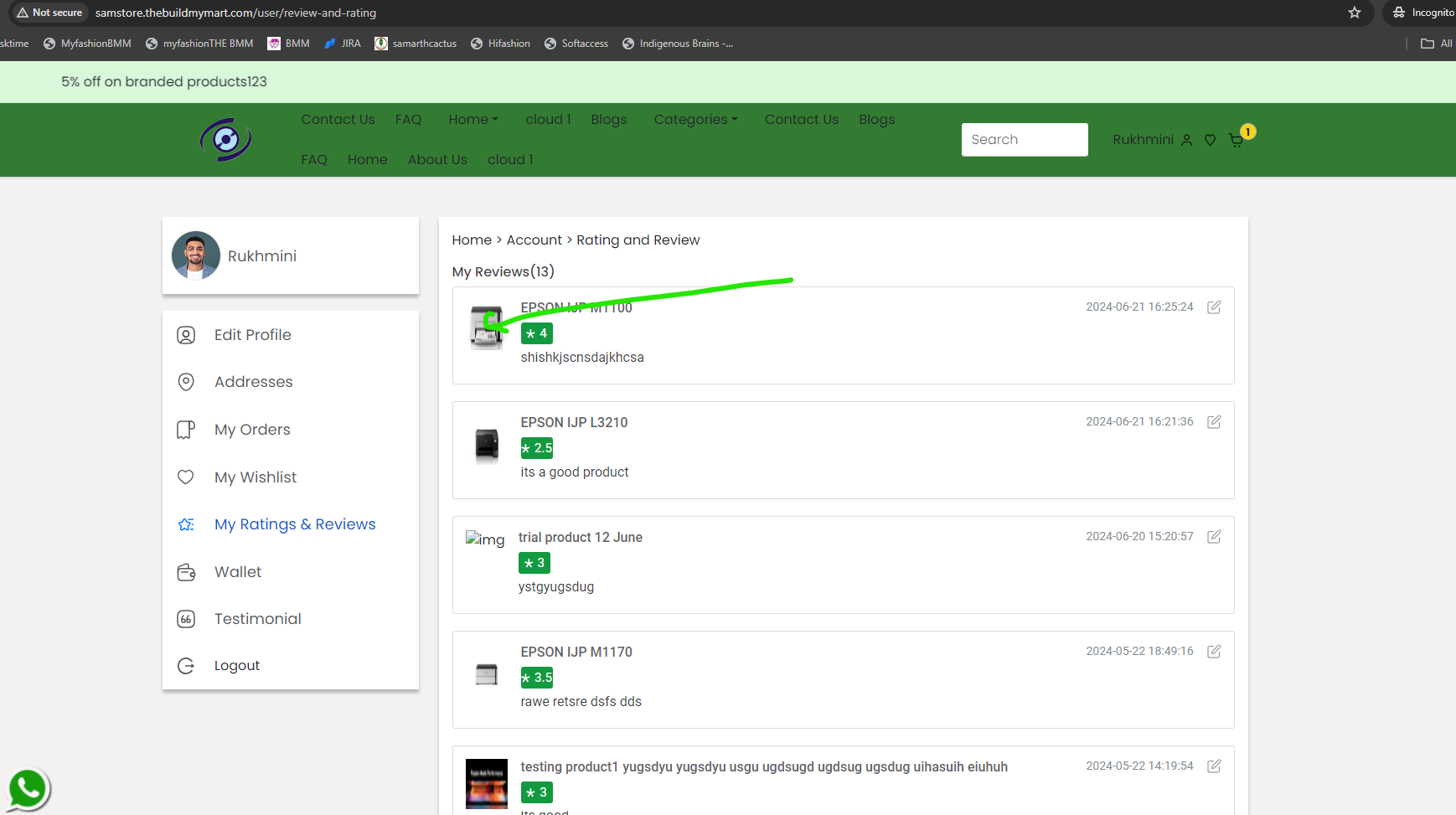Screen dimensions: 1456x815
Task: Go to My Wishlist page
Action: pyautogui.click(x=256, y=477)
